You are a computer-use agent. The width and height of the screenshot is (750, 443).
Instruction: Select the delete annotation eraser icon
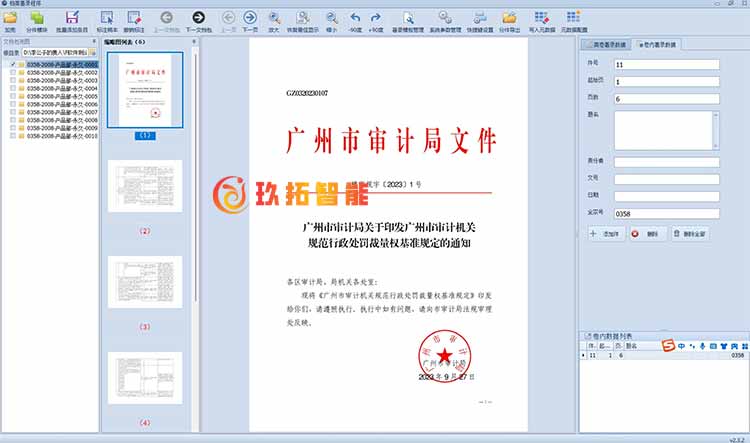pyautogui.click(x=134, y=18)
